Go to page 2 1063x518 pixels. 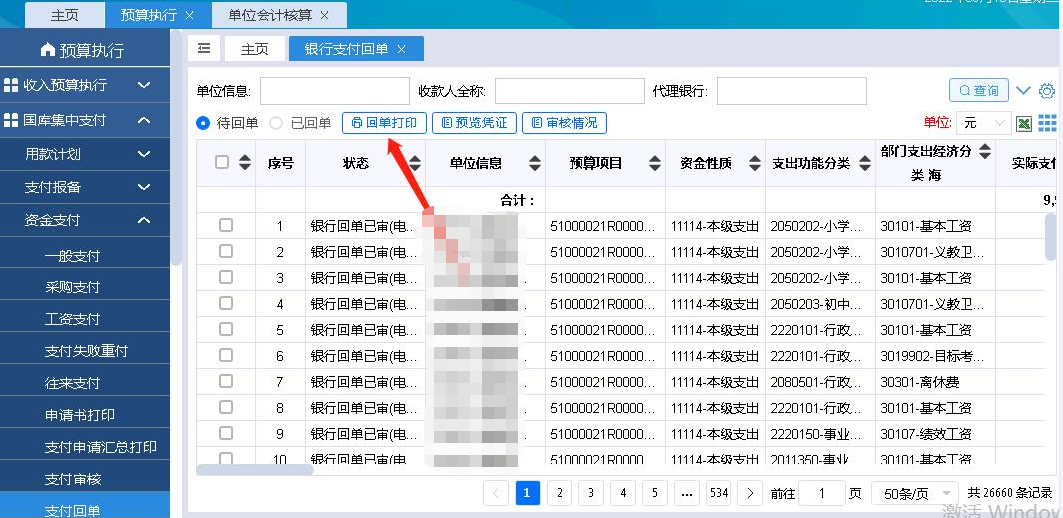coord(559,493)
